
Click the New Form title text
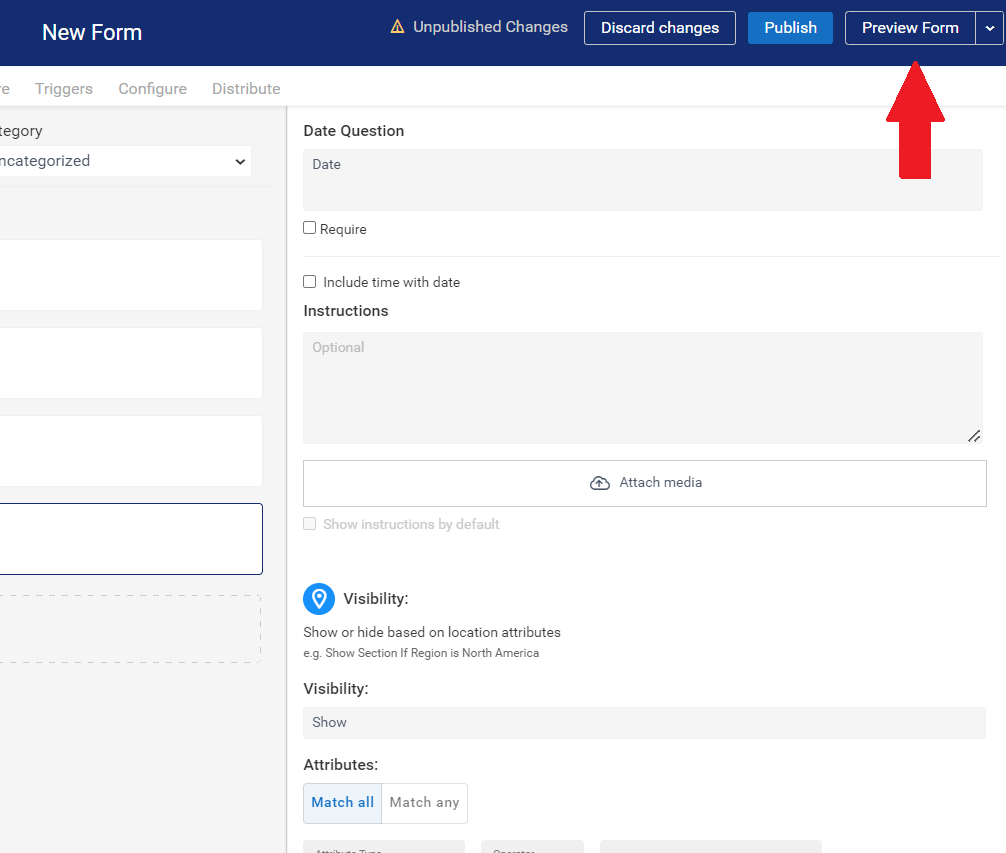point(92,32)
